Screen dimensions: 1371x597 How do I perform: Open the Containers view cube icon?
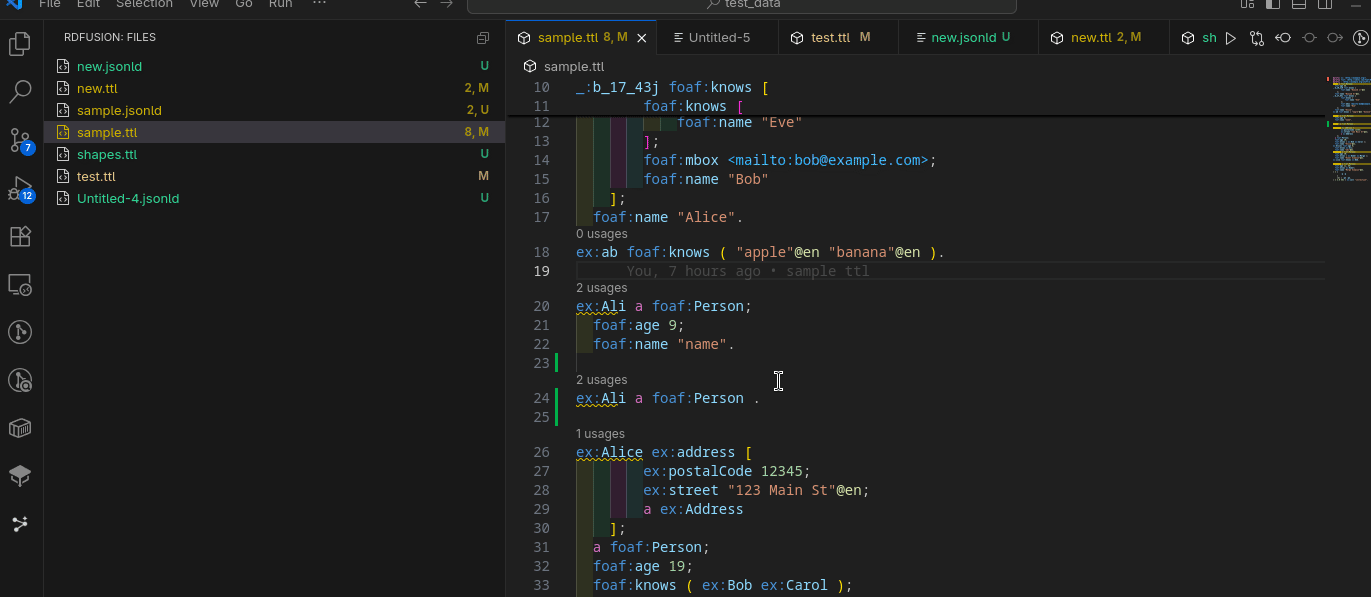pyautogui.click(x=20, y=428)
